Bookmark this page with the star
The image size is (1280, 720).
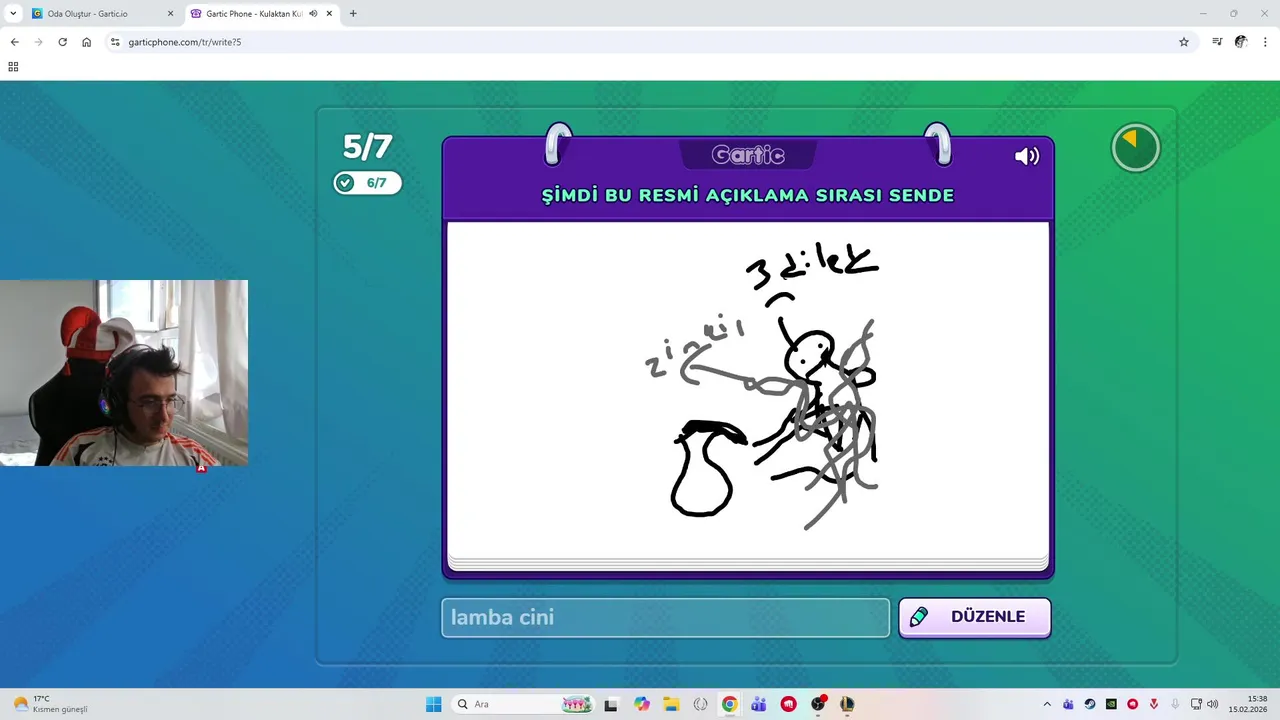(x=1184, y=42)
